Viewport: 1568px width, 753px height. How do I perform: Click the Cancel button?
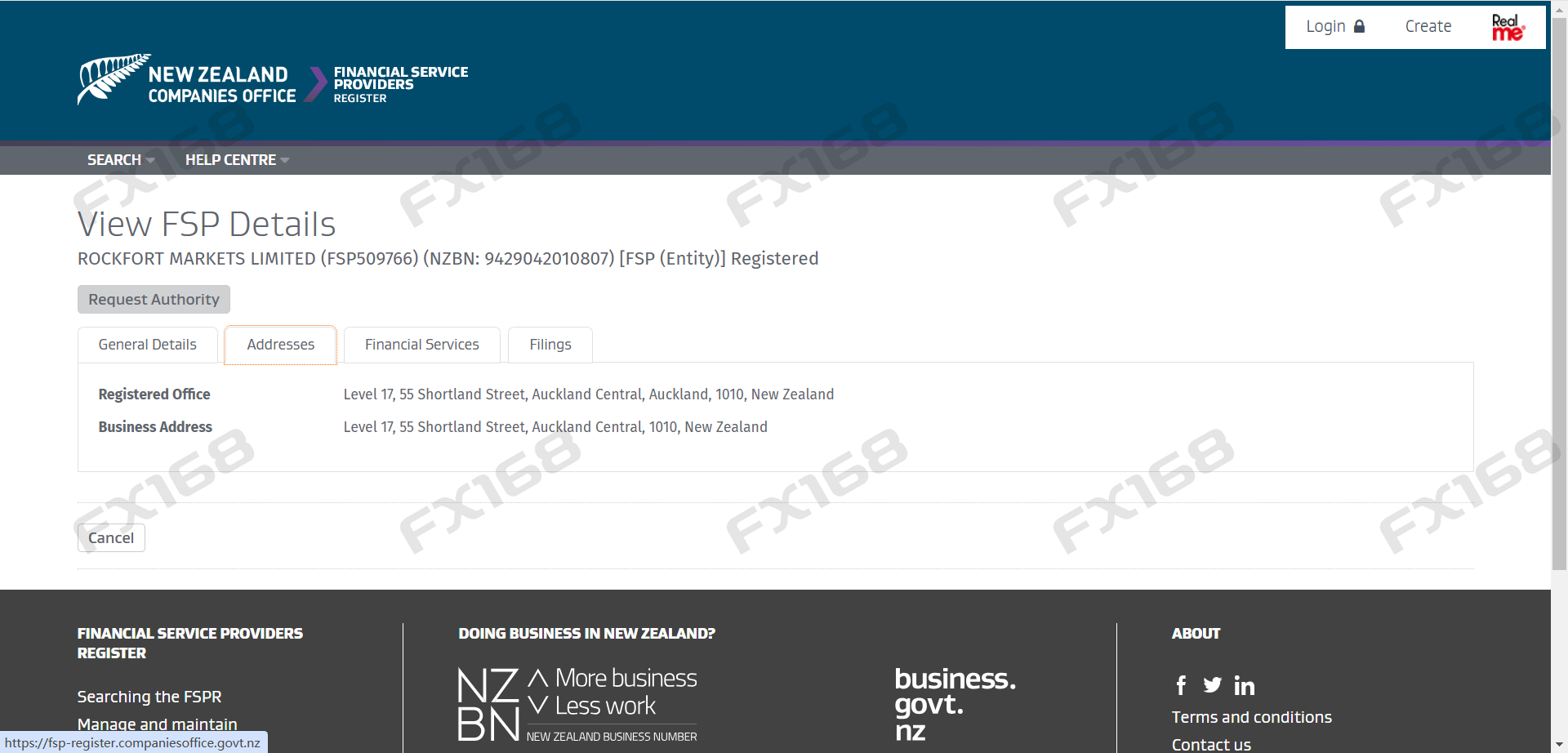(x=111, y=538)
